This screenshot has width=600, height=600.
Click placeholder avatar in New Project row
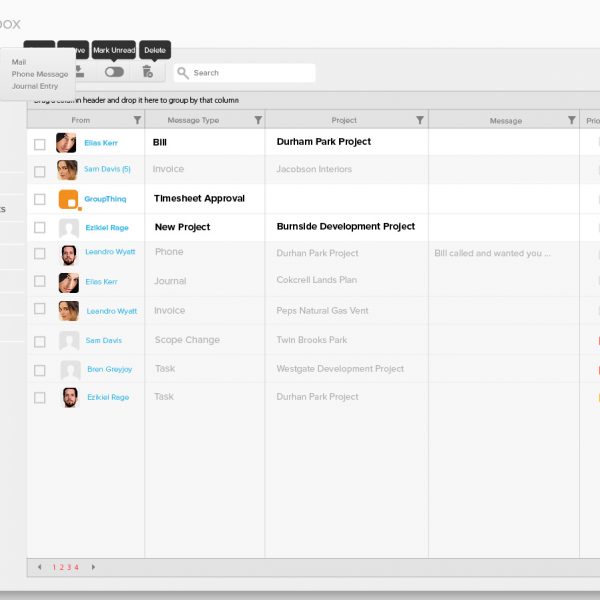coord(69,228)
